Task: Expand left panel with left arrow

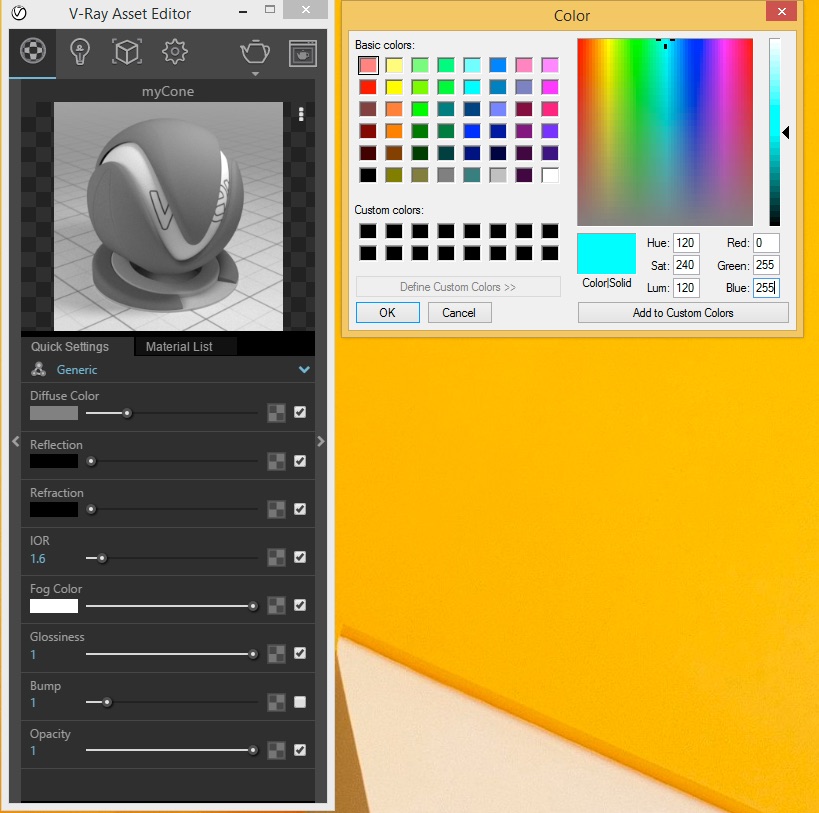Action: (16, 441)
